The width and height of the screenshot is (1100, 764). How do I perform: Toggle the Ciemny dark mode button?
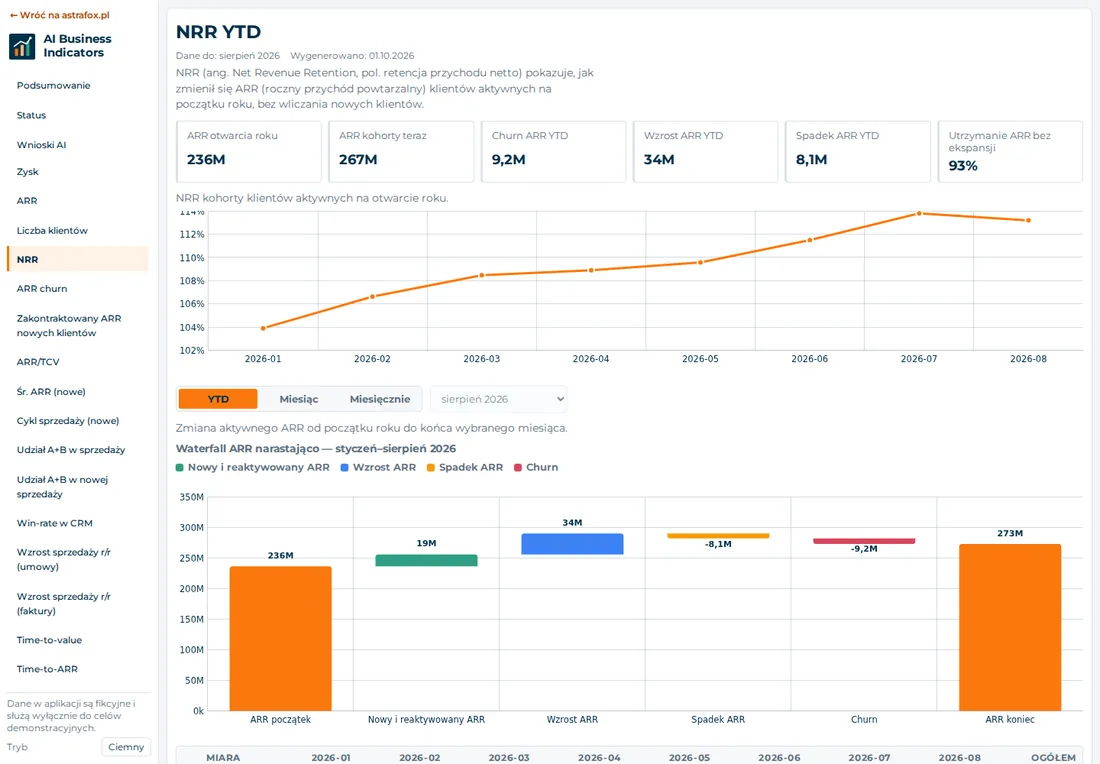tap(126, 747)
